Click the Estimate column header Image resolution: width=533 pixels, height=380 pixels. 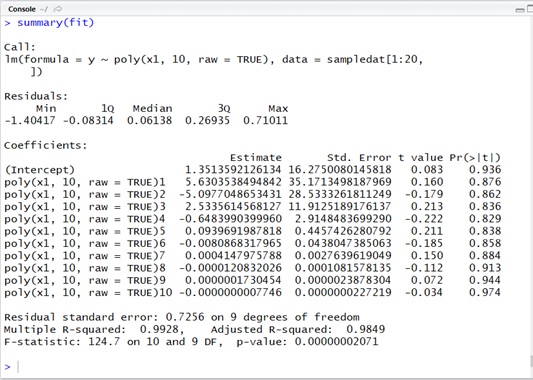[x=256, y=158]
